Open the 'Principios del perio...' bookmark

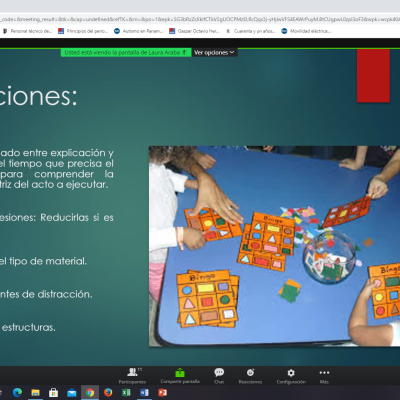click(x=83, y=31)
